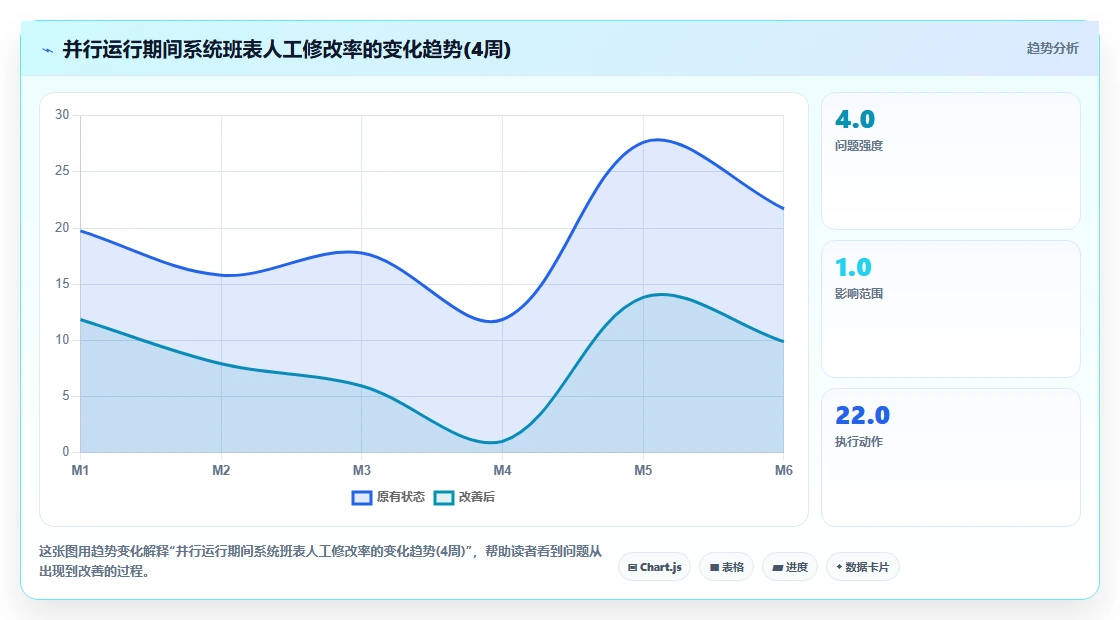
Task: Click the chart description paragraph
Action: coord(321,561)
